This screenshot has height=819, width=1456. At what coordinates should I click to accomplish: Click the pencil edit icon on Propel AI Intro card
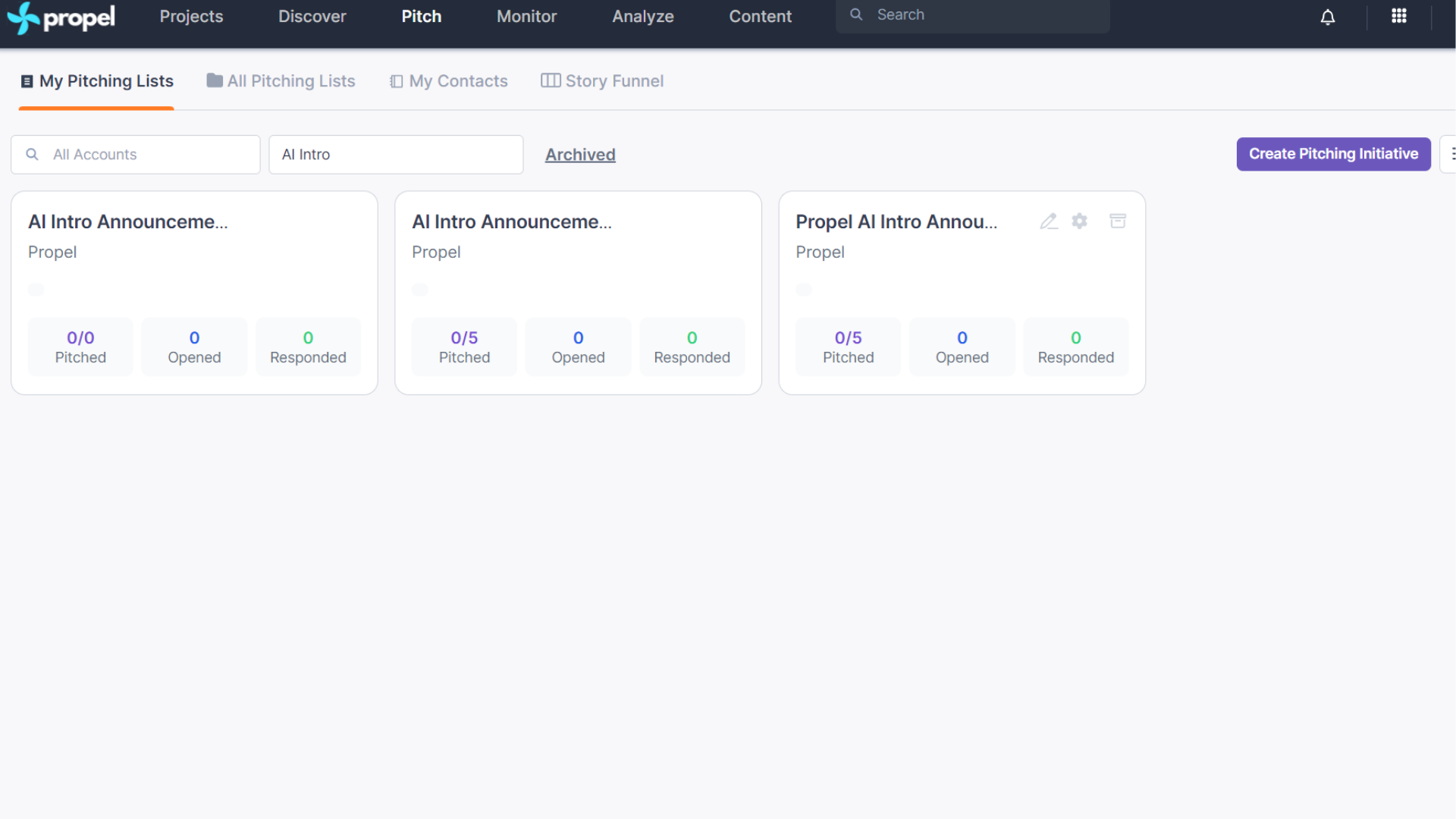coord(1049,221)
